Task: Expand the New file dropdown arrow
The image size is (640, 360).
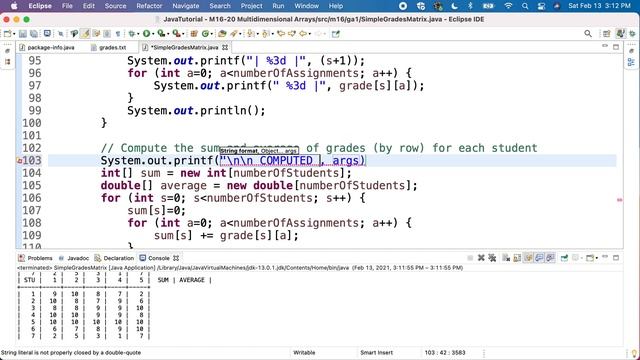Action: 14,34
